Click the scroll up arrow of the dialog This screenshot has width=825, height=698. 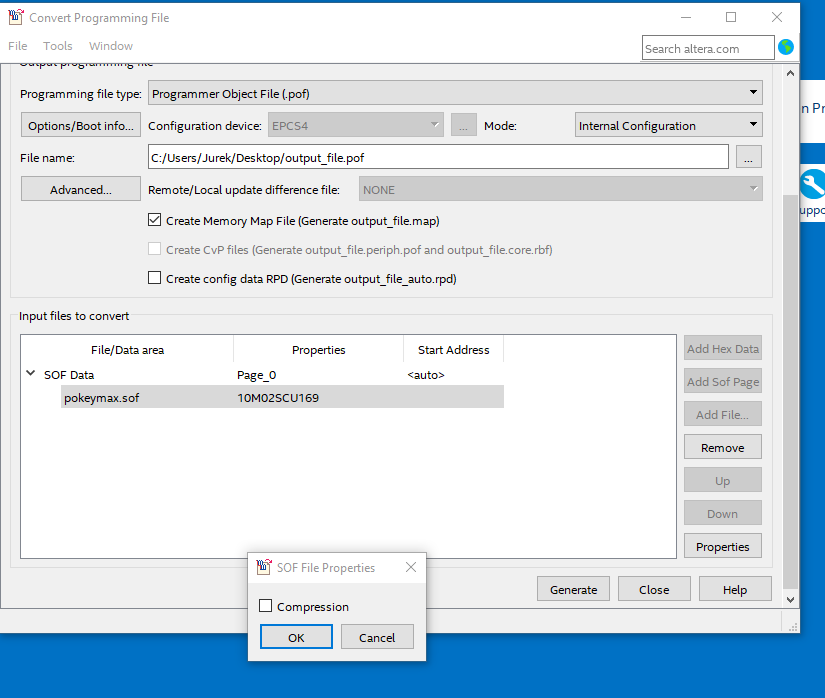point(790,73)
